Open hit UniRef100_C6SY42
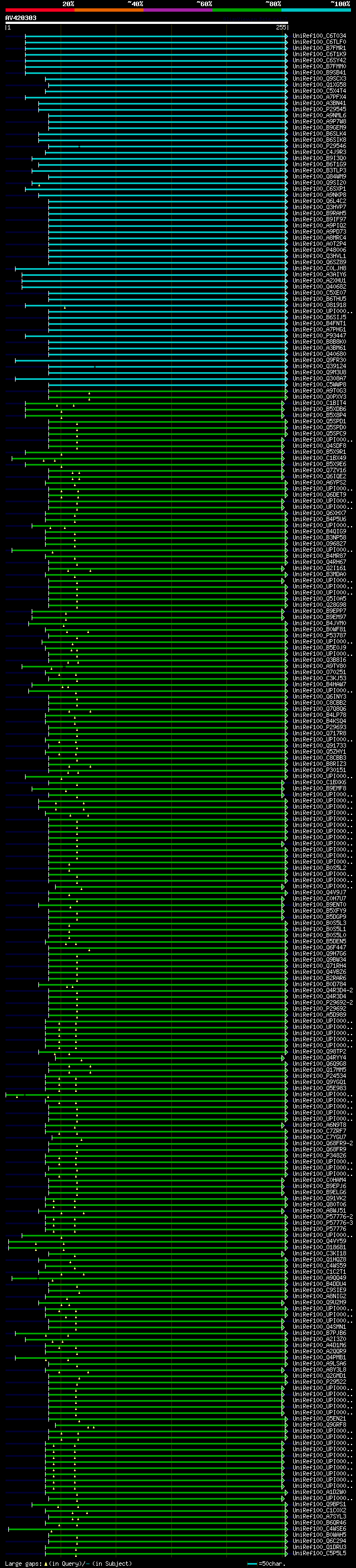 coord(319,60)
